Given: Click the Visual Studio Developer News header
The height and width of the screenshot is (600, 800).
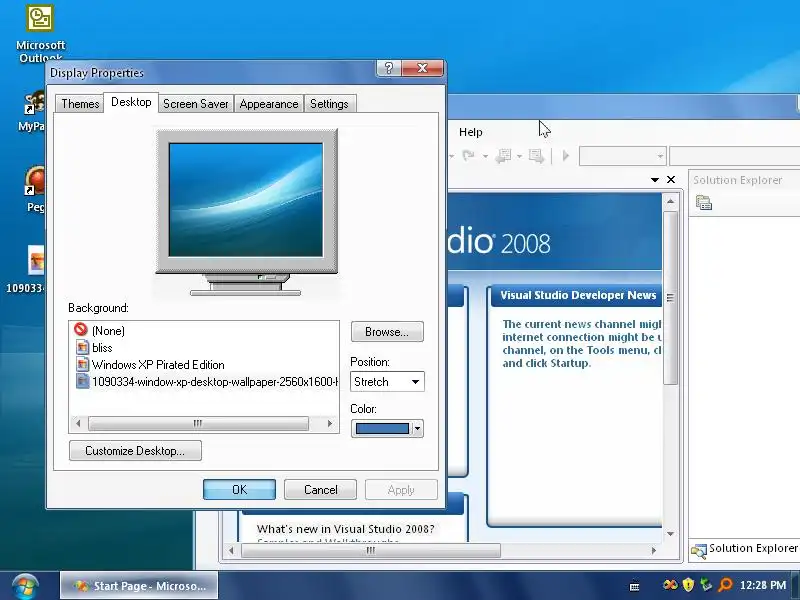Looking at the screenshot, I should 578,295.
